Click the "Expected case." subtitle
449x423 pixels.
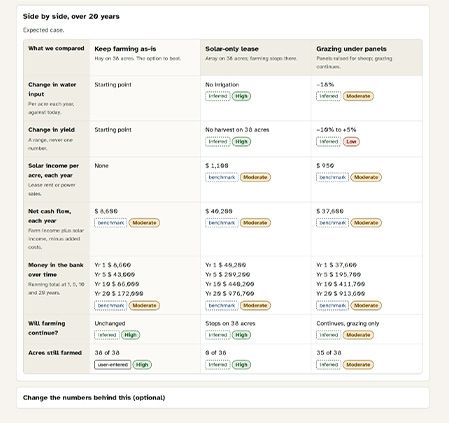click(x=43, y=30)
